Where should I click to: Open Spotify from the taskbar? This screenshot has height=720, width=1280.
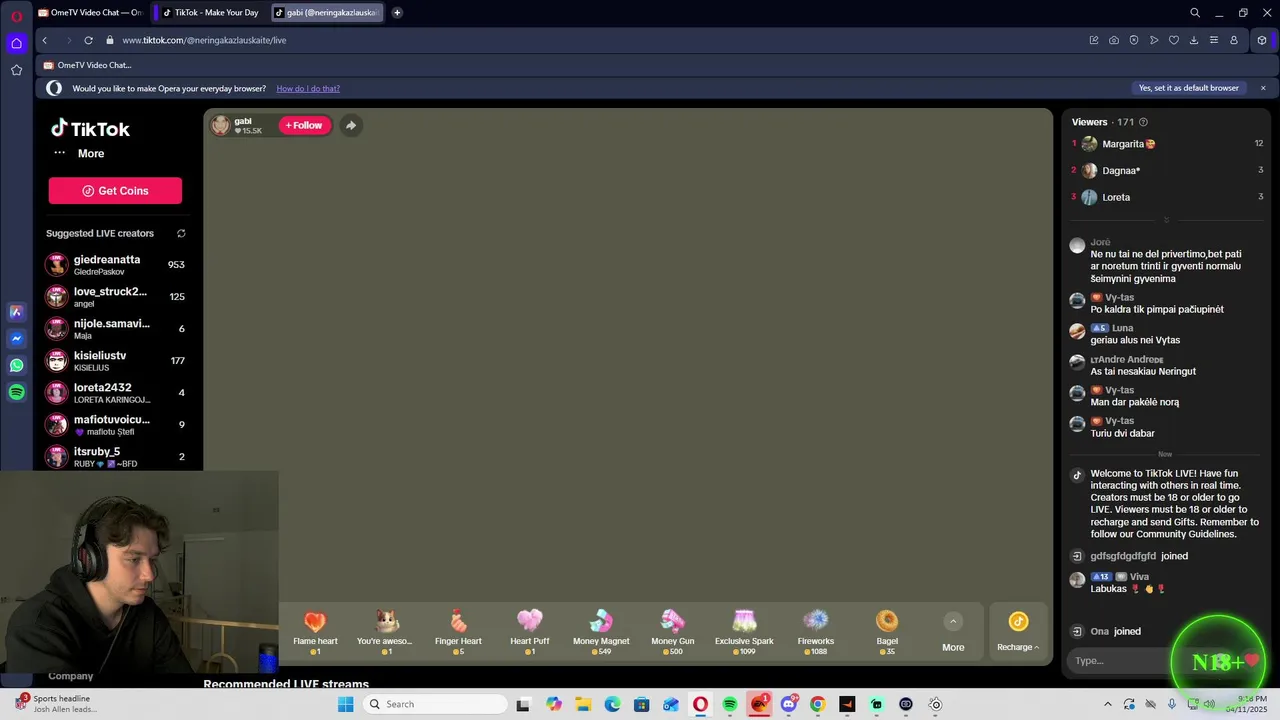pyautogui.click(x=730, y=704)
